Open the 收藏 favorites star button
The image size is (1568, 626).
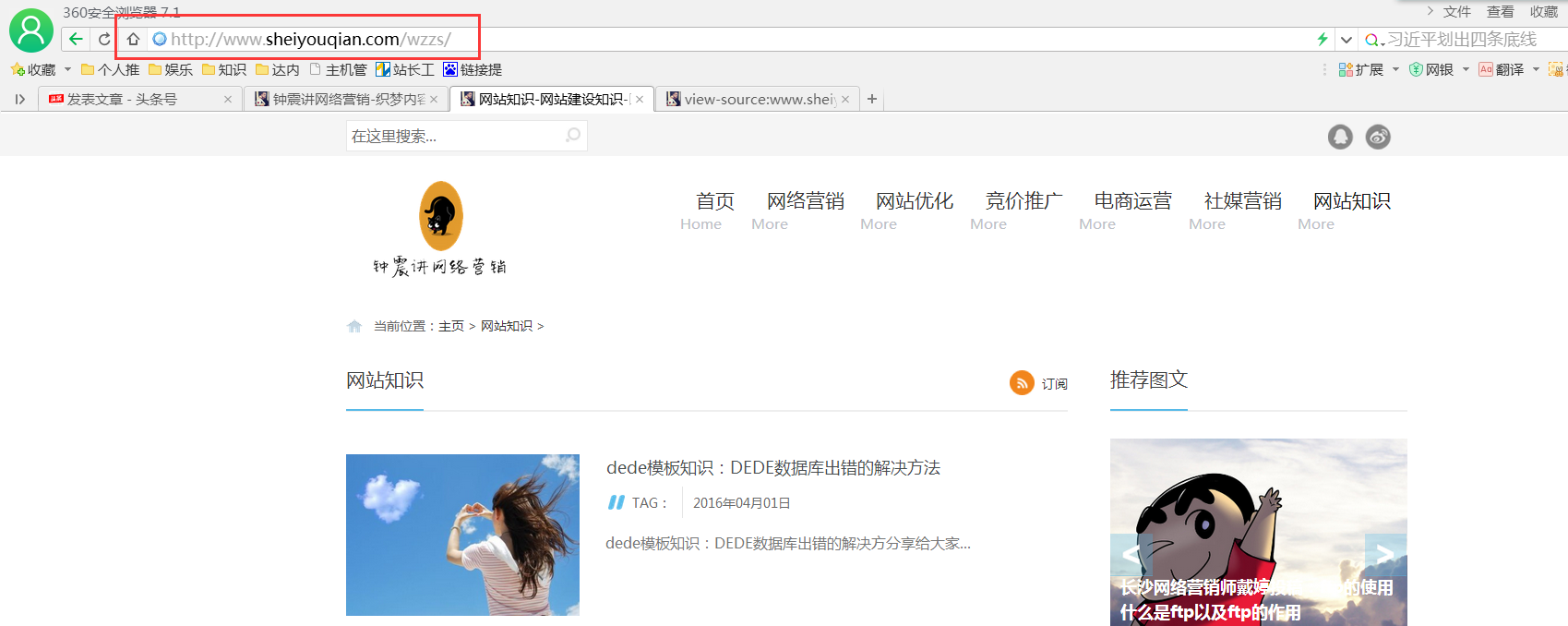point(33,69)
